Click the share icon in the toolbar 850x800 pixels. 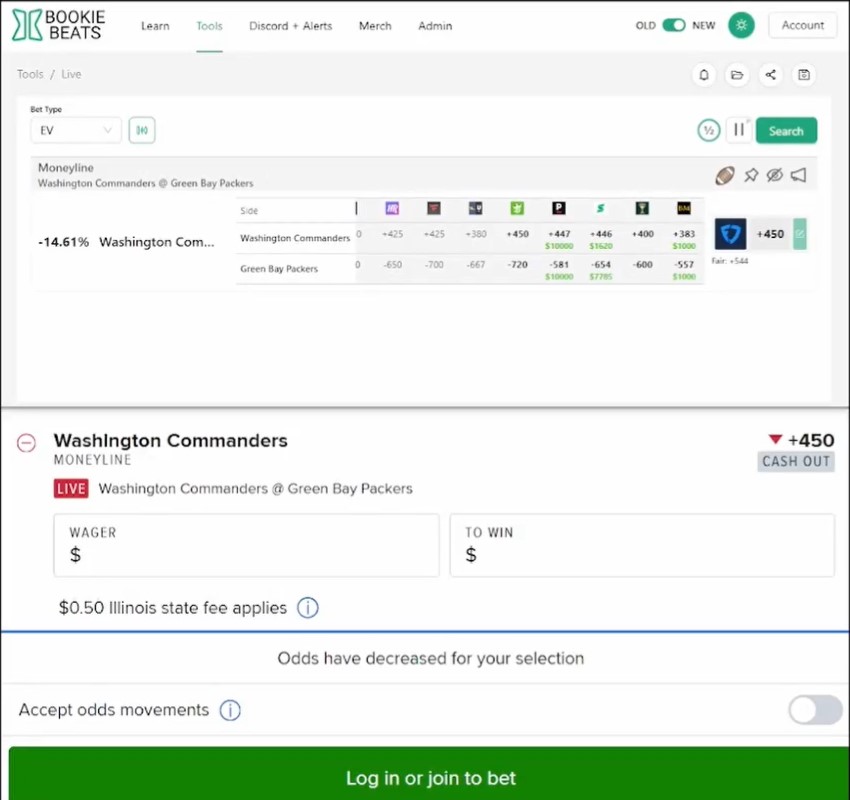(772, 75)
